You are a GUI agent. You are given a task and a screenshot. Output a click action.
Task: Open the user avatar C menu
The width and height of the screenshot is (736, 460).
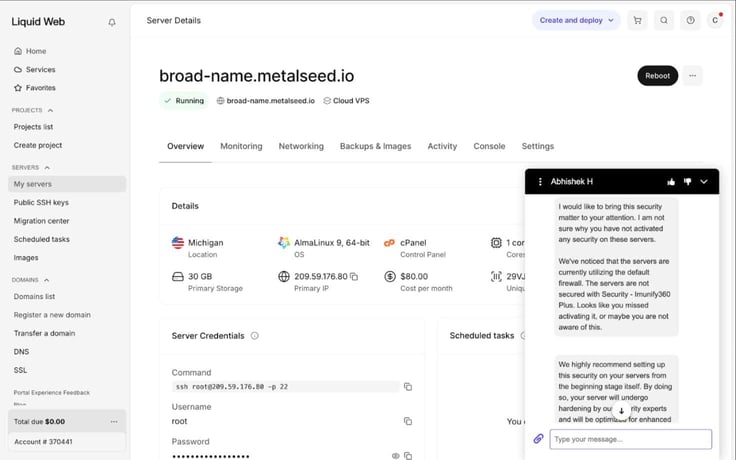[715, 20]
